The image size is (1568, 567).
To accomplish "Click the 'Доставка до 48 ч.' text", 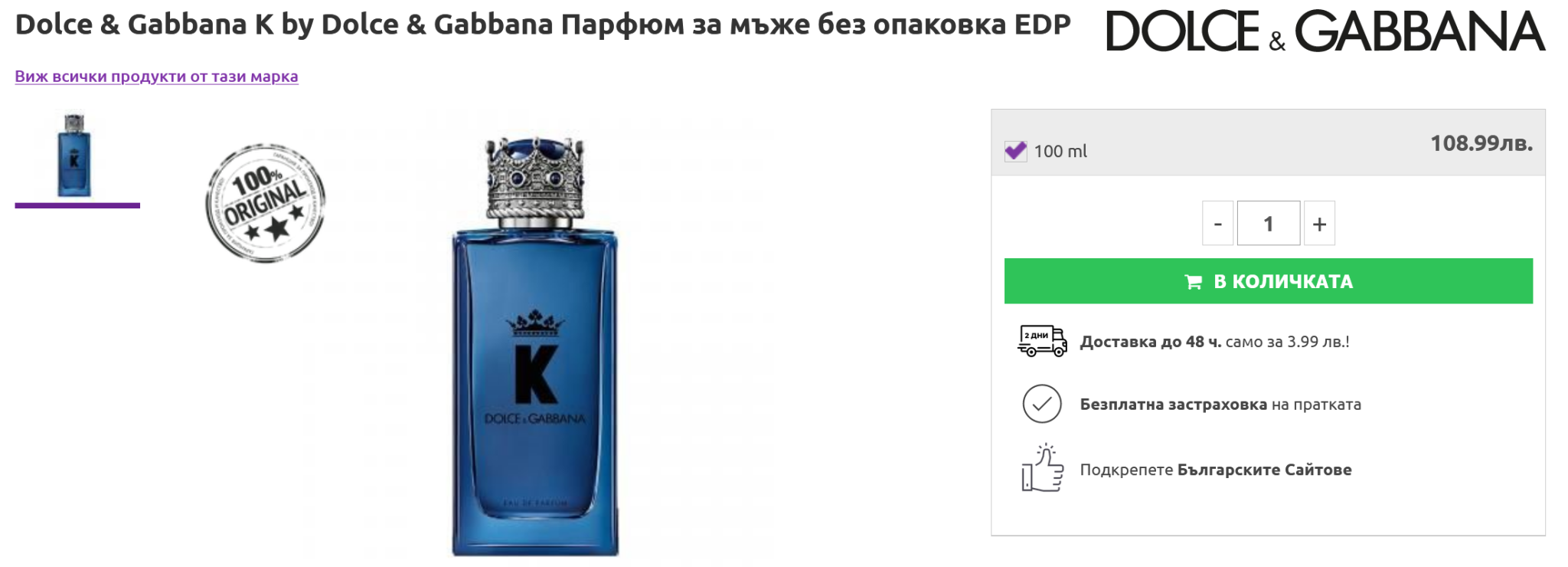I will pyautogui.click(x=1151, y=342).
